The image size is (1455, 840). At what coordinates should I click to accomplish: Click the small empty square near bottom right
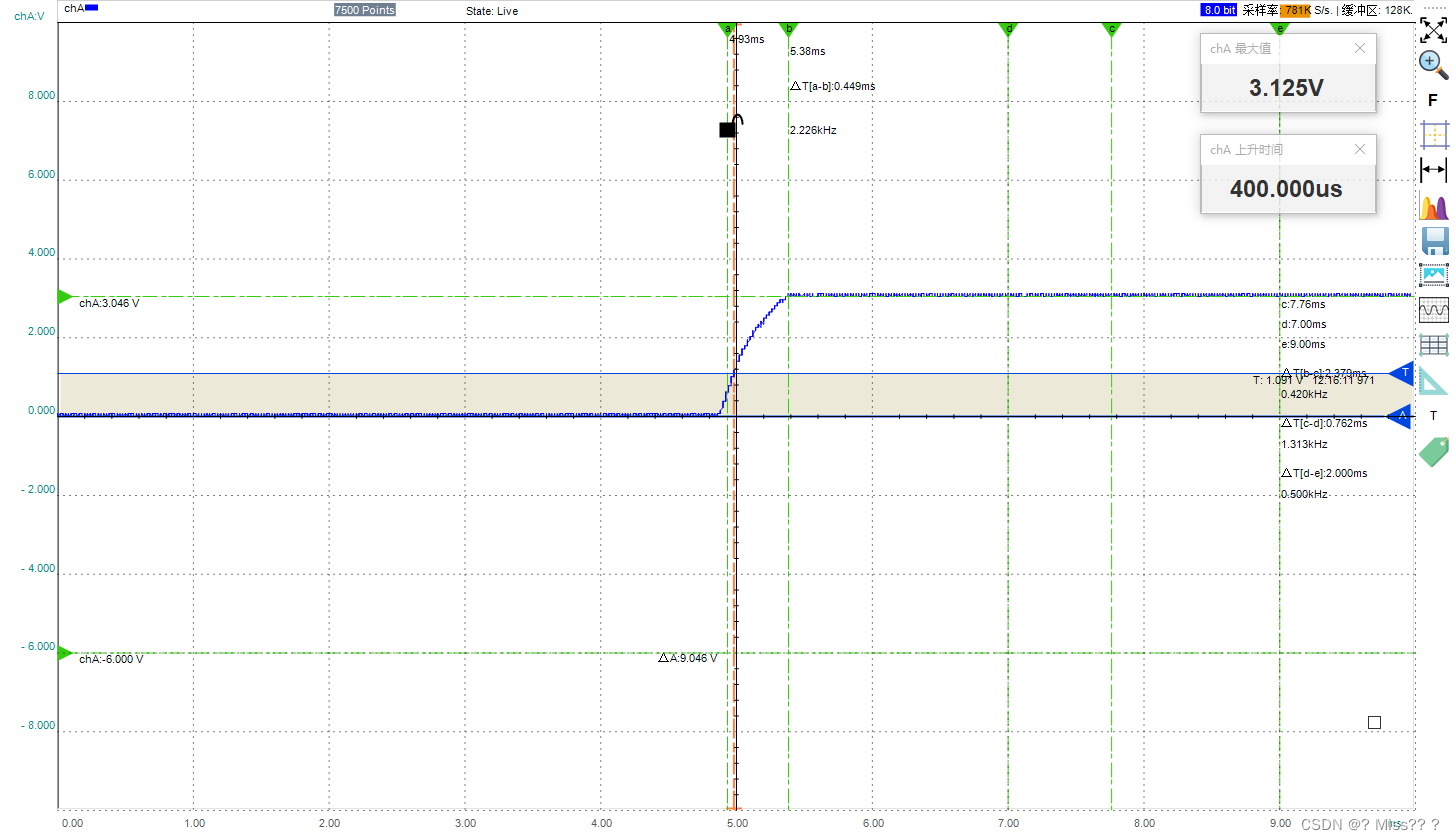click(x=1374, y=722)
